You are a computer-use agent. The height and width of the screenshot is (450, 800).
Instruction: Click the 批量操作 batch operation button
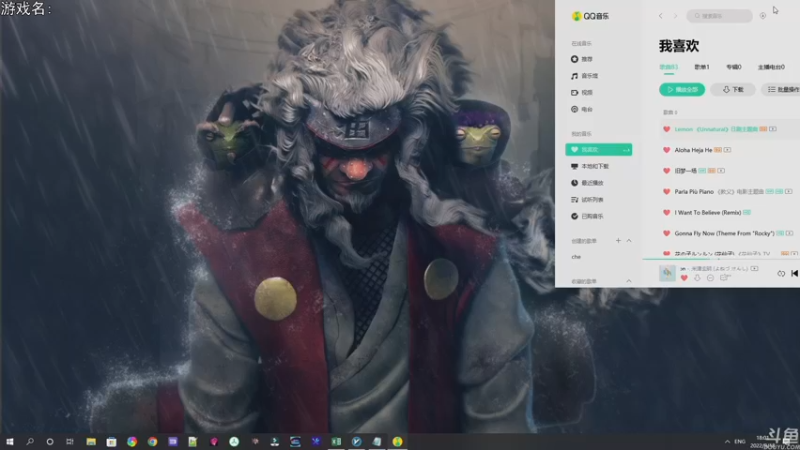pyautogui.click(x=783, y=89)
